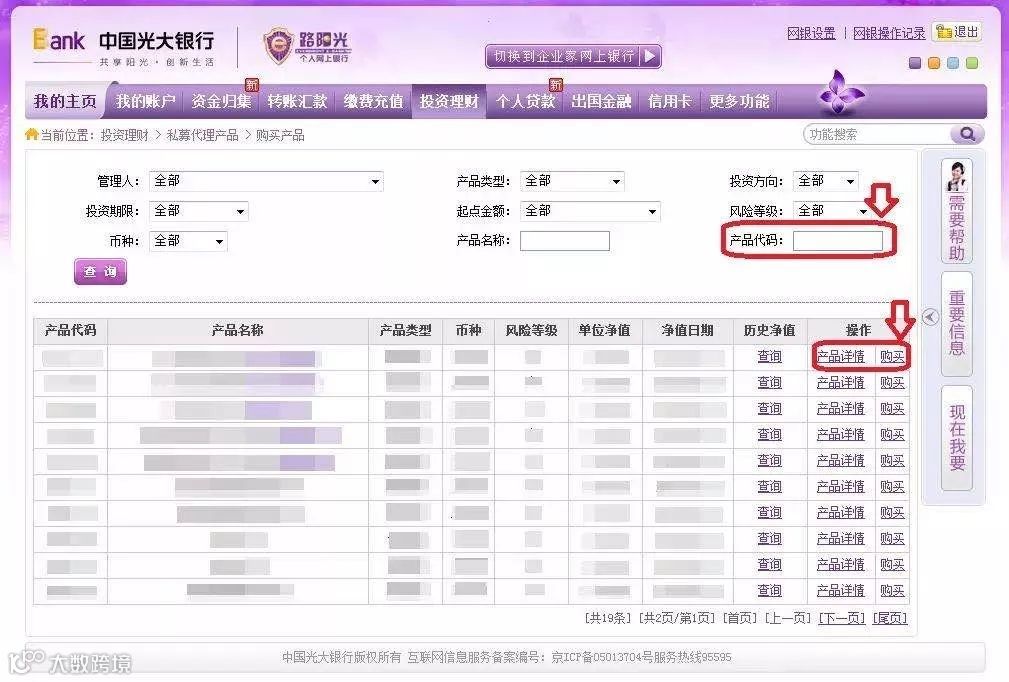
Task: Click the customer service avatar in 需要帮助
Action: tap(957, 176)
